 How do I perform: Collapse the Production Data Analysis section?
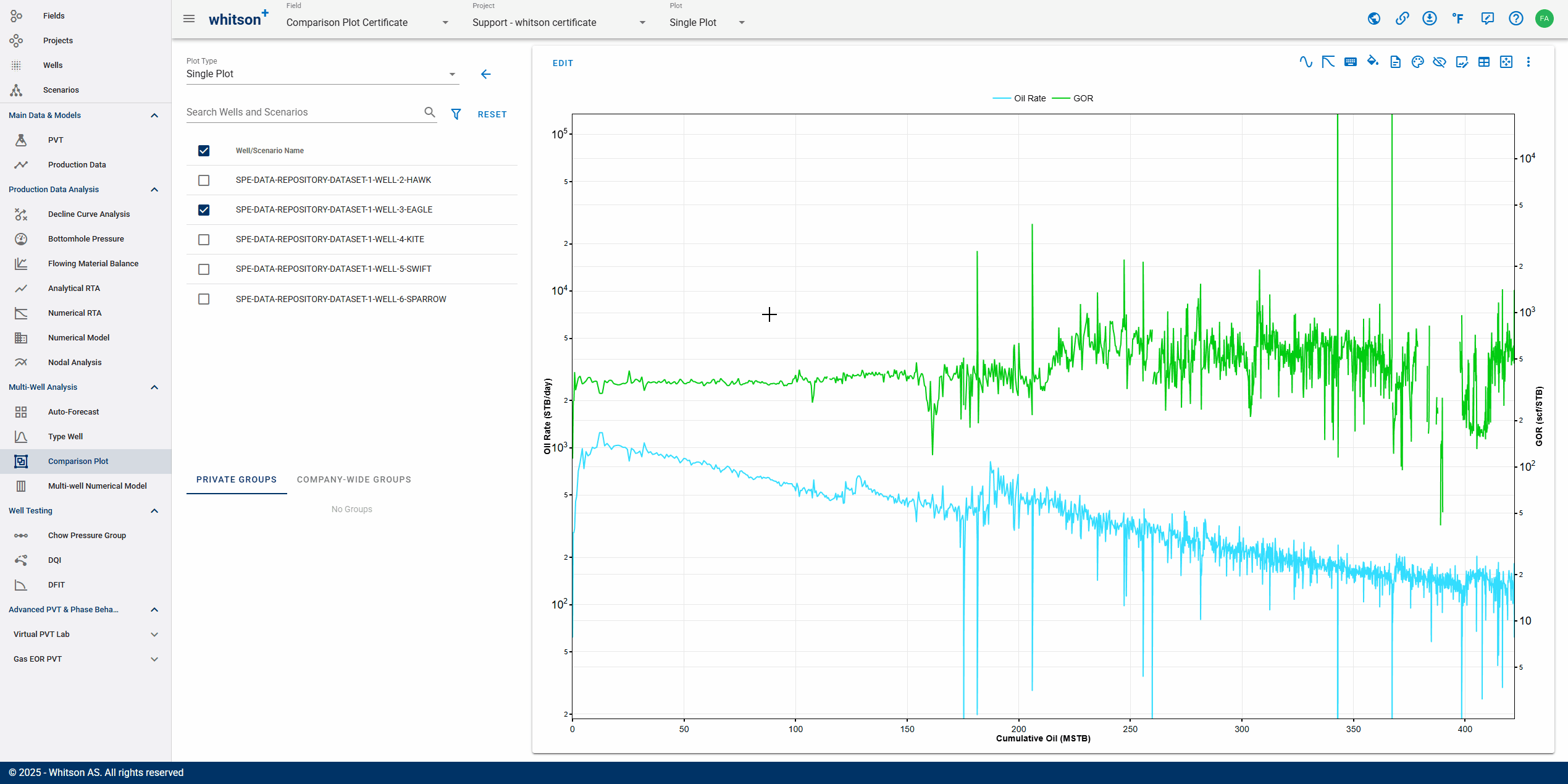pos(154,190)
